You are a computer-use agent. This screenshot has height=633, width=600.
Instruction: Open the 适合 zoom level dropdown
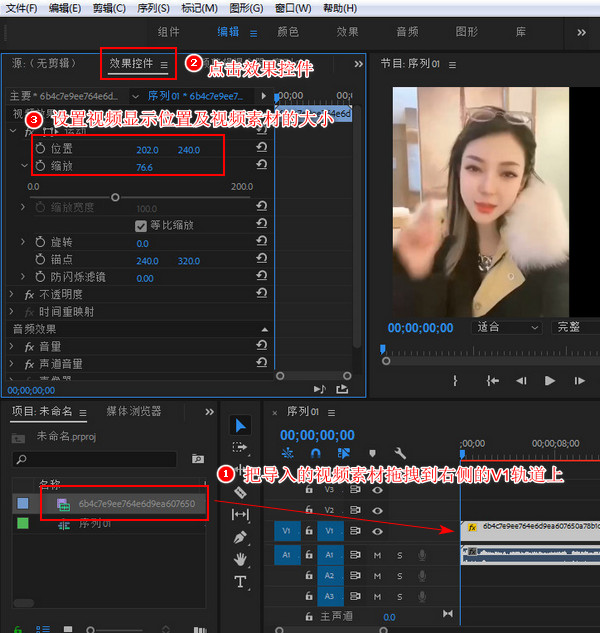click(507, 327)
